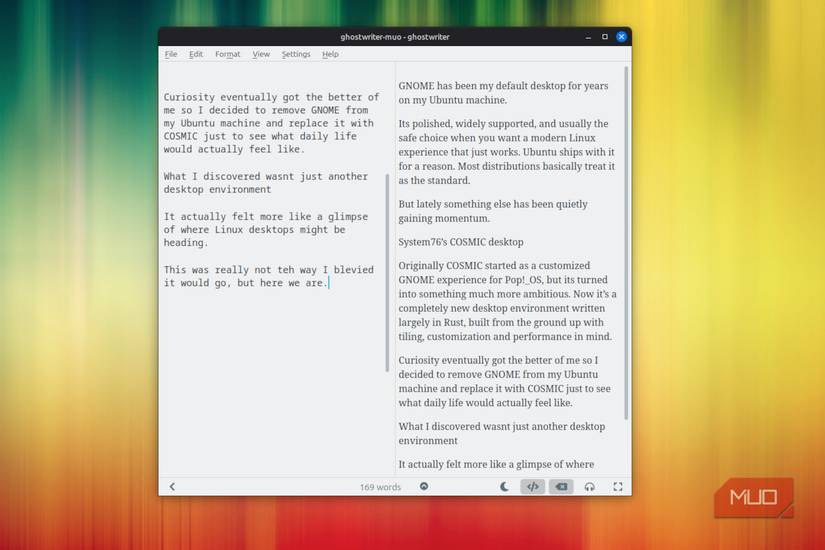Click the editor pane scrollbar
This screenshot has height=550, width=825.
[387, 273]
